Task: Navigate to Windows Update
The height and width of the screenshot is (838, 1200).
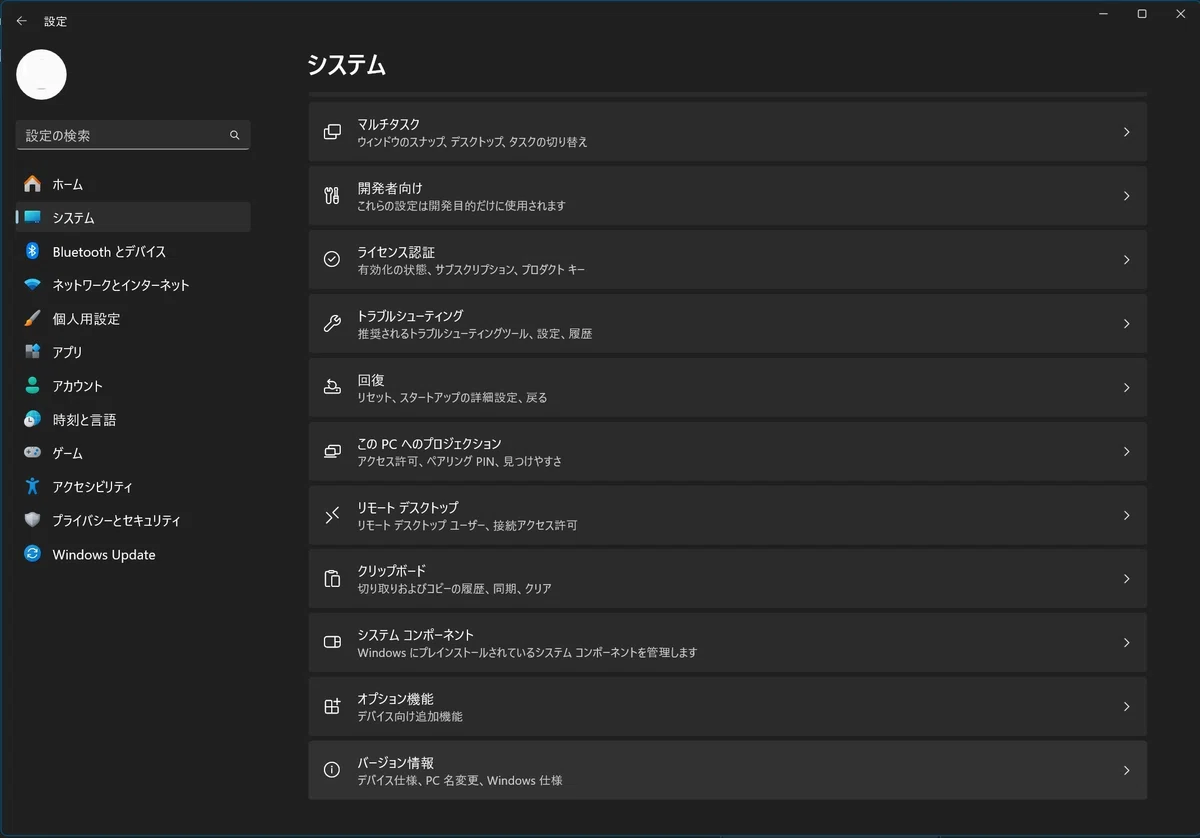Action: point(133,554)
